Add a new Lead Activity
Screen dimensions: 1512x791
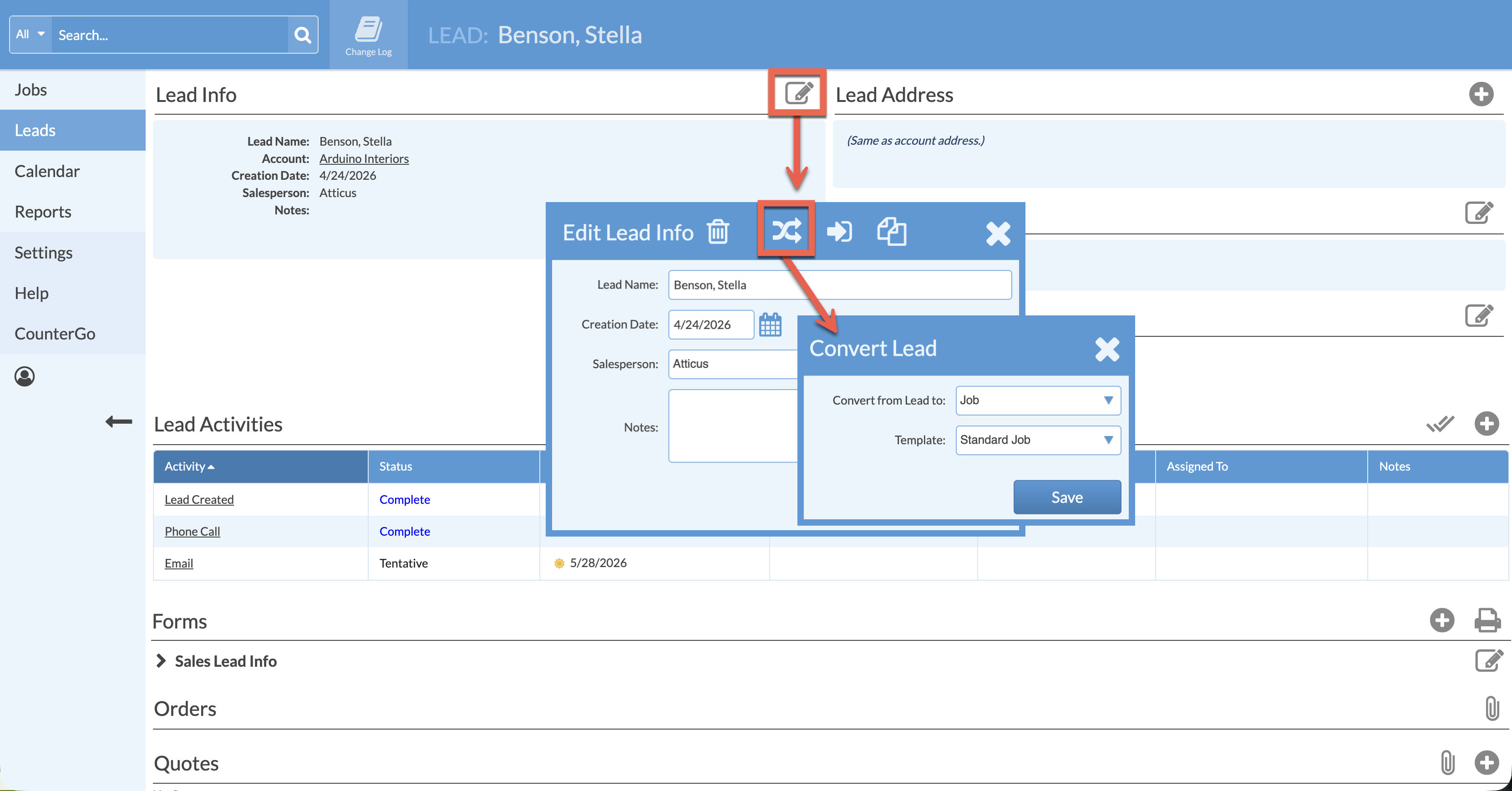(x=1487, y=424)
